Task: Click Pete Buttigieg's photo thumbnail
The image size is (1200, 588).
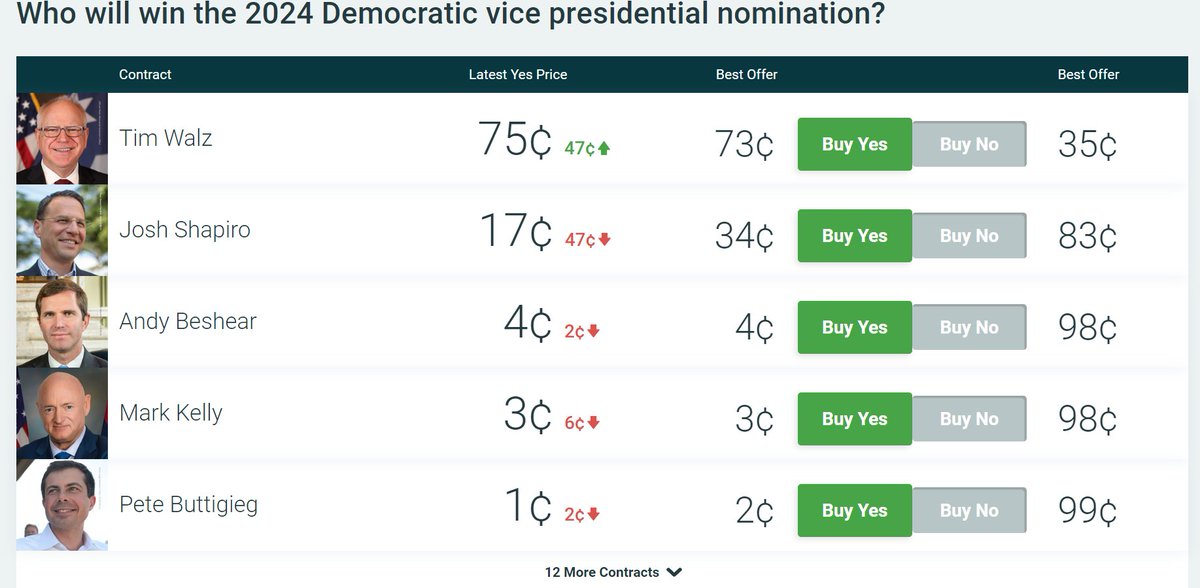Action: click(x=62, y=505)
